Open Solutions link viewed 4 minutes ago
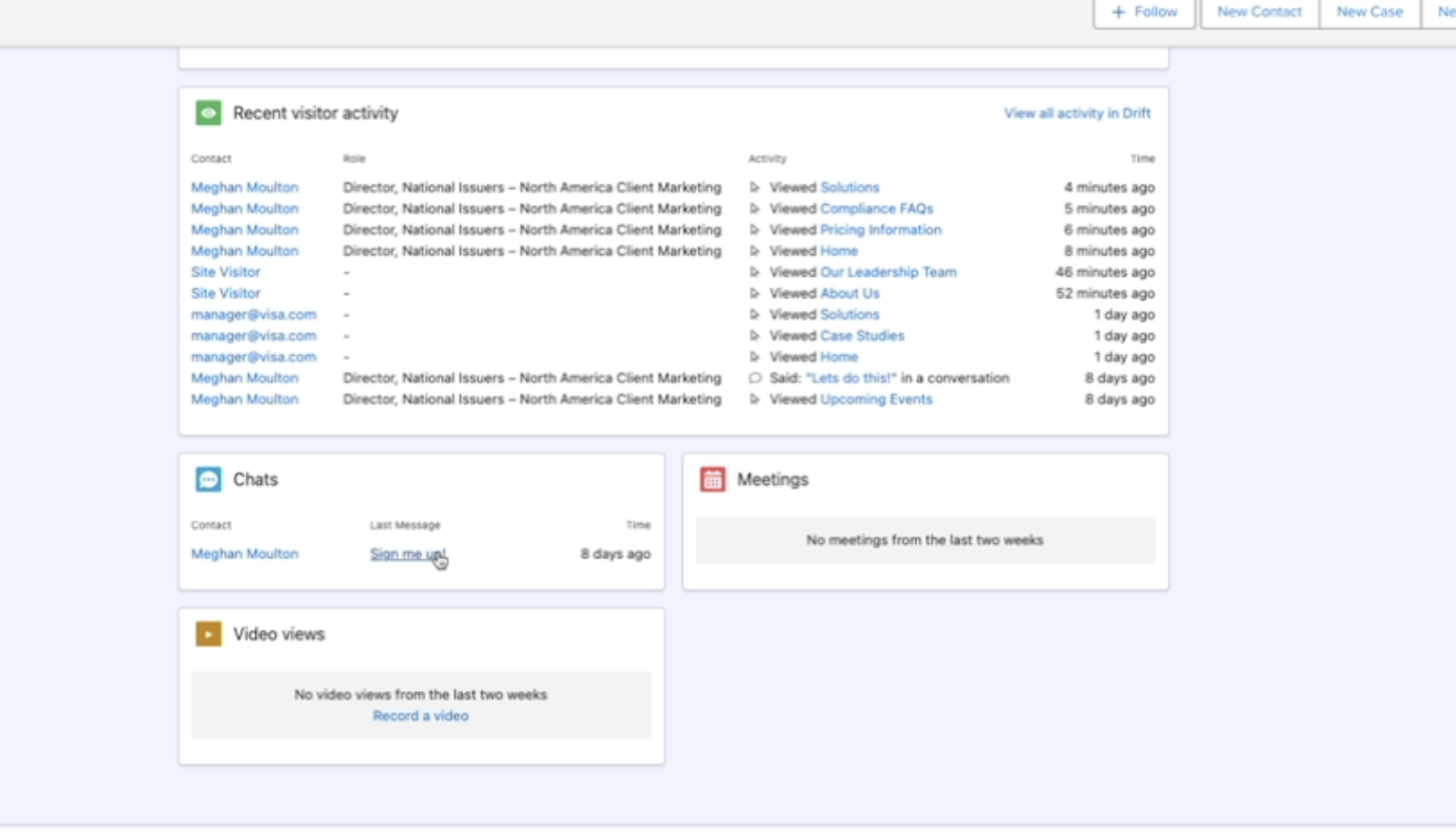Viewport: 1456px width, 834px height. (849, 187)
